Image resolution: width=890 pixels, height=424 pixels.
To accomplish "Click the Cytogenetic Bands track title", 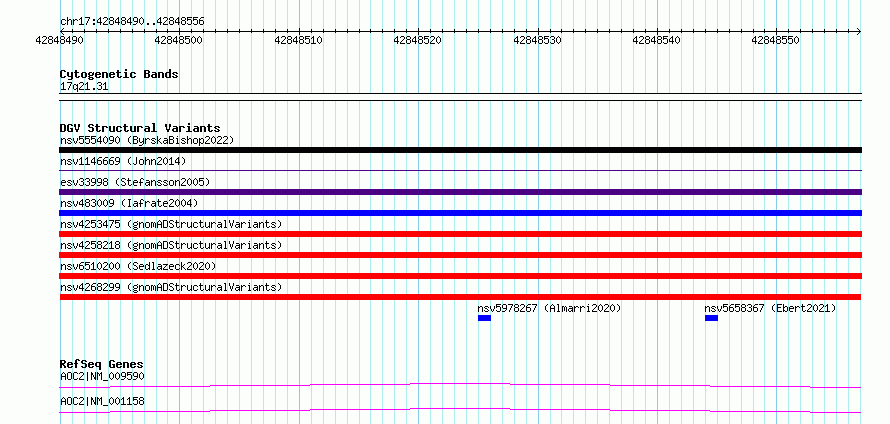I will pyautogui.click(x=119, y=74).
